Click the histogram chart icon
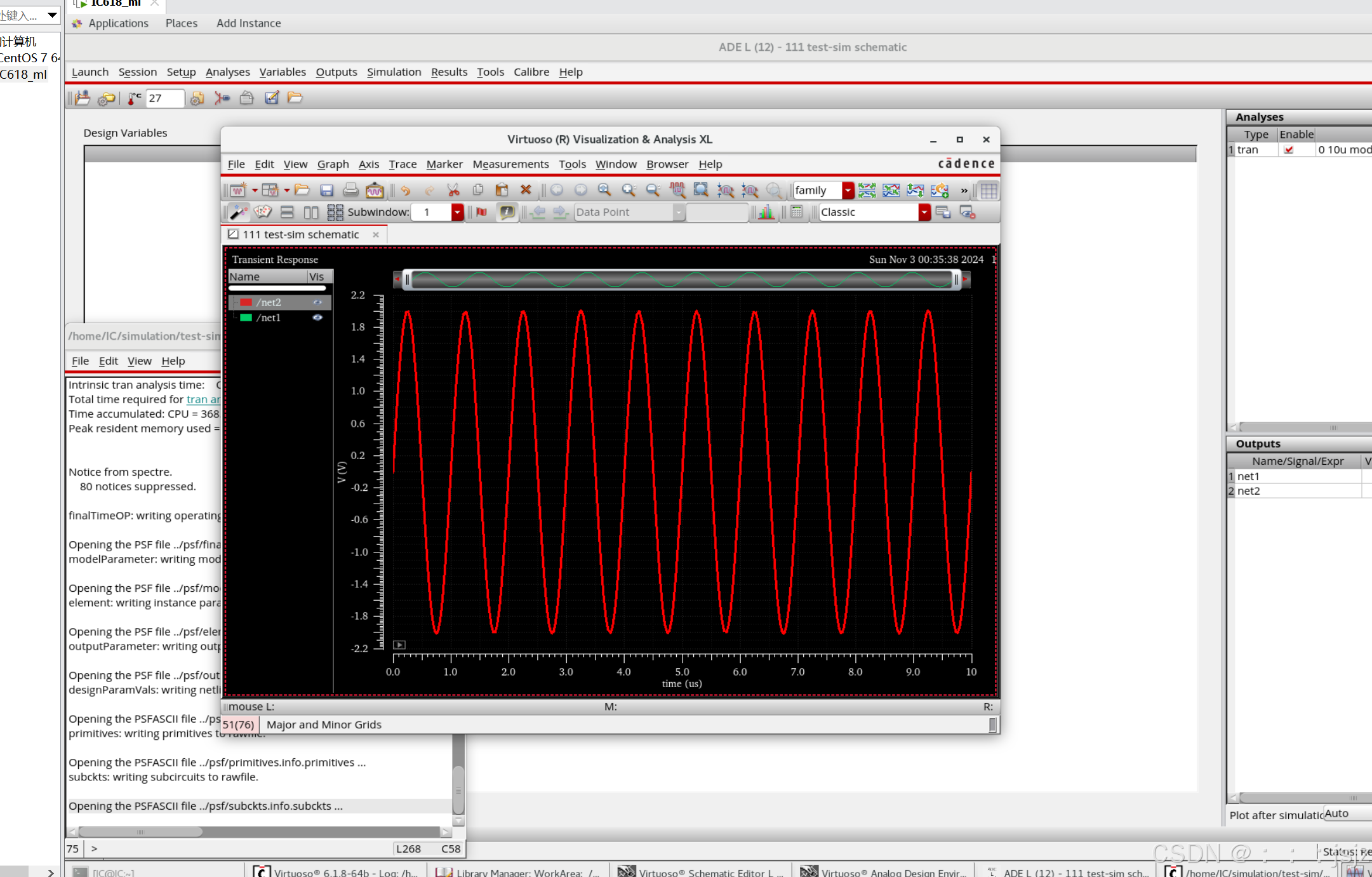Image resolution: width=1372 pixels, height=877 pixels. [x=766, y=212]
